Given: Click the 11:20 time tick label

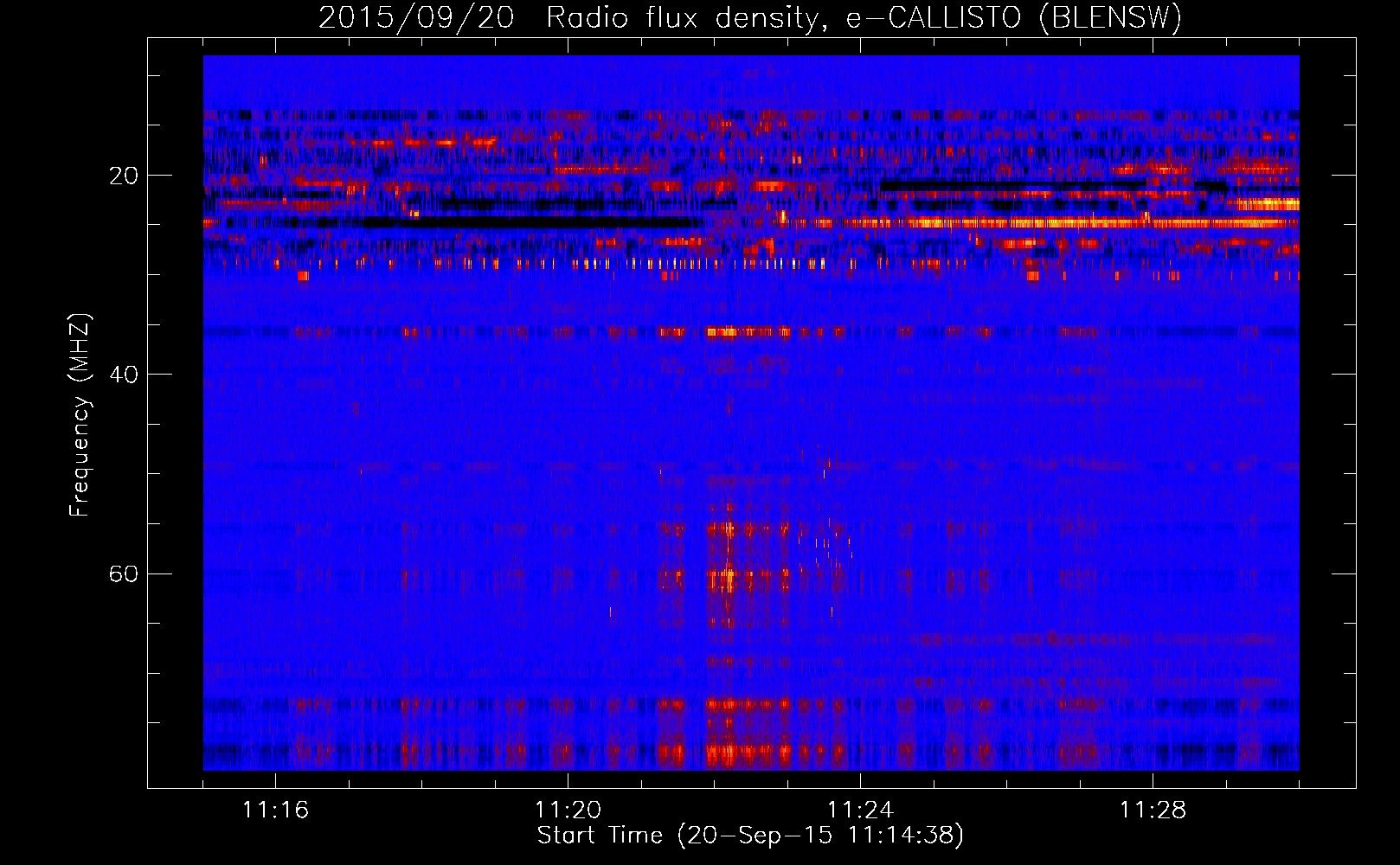Looking at the screenshot, I should click(568, 811).
